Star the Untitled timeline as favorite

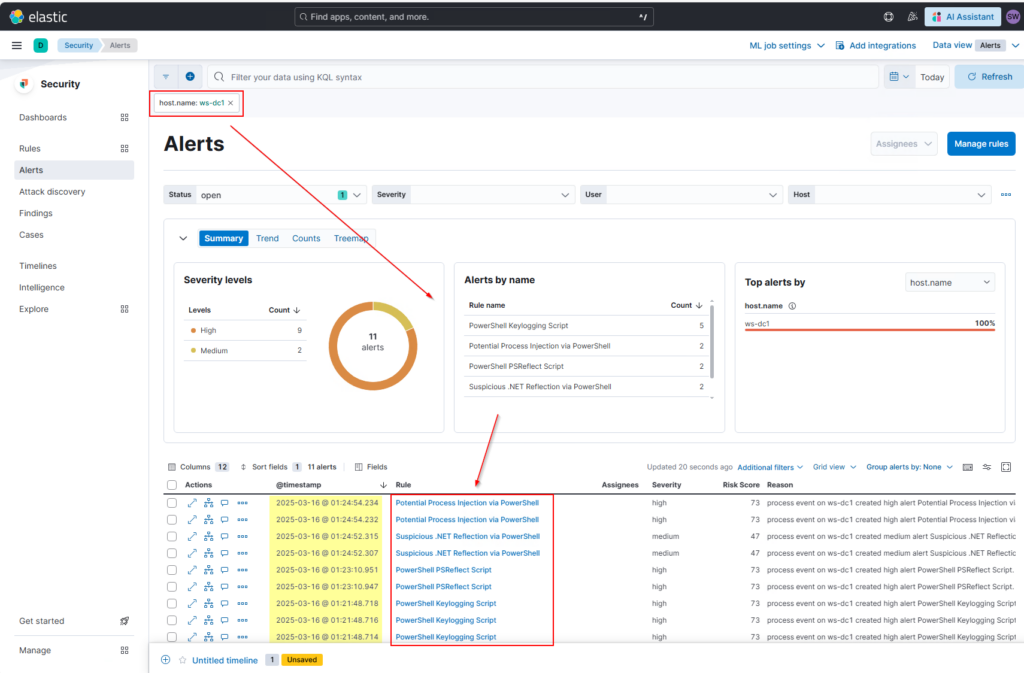click(183, 660)
